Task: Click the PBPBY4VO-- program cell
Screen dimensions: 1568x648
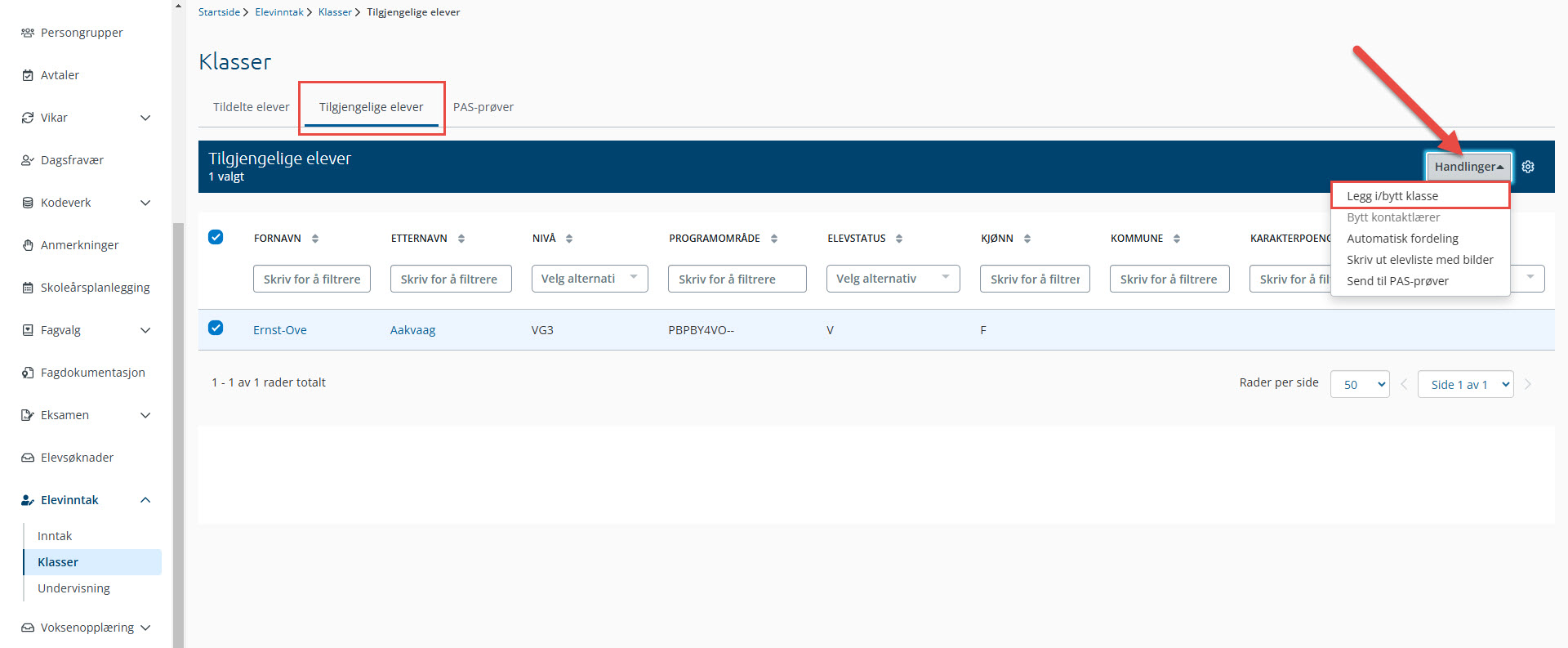Action: [701, 330]
